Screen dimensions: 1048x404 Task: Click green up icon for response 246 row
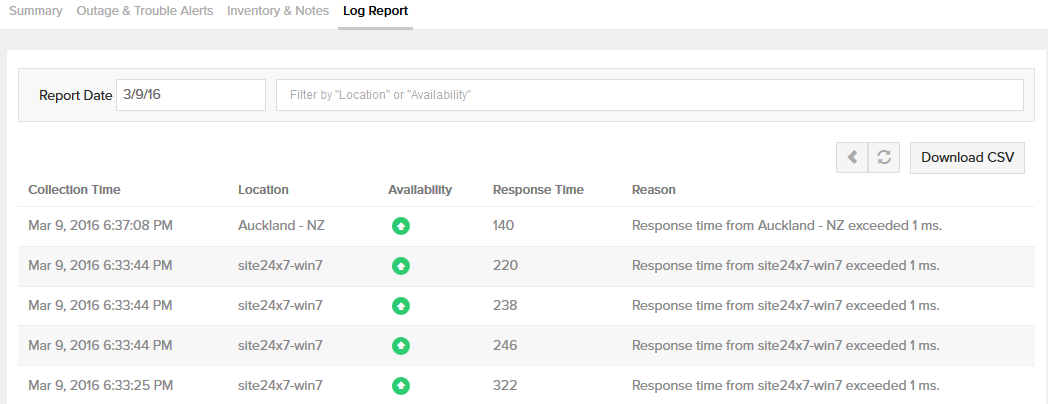pos(401,346)
